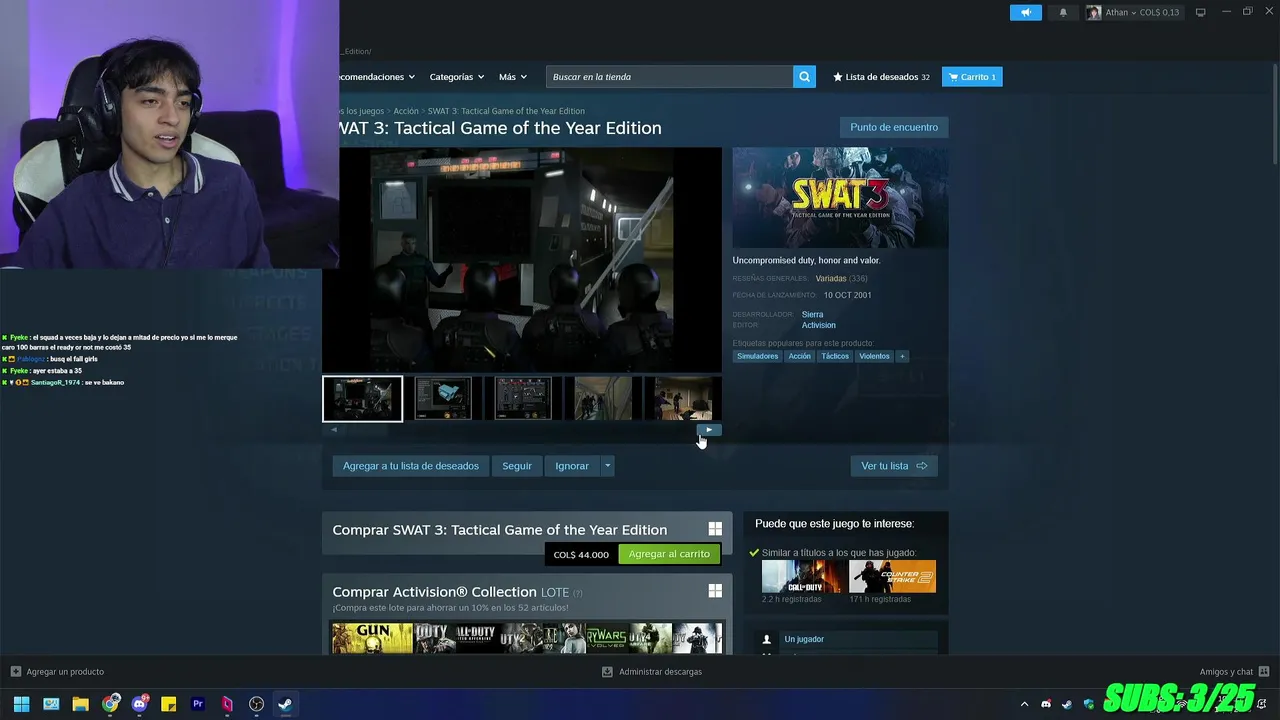Click the store search magnifier button
The width and height of the screenshot is (1280, 720).
(x=804, y=77)
